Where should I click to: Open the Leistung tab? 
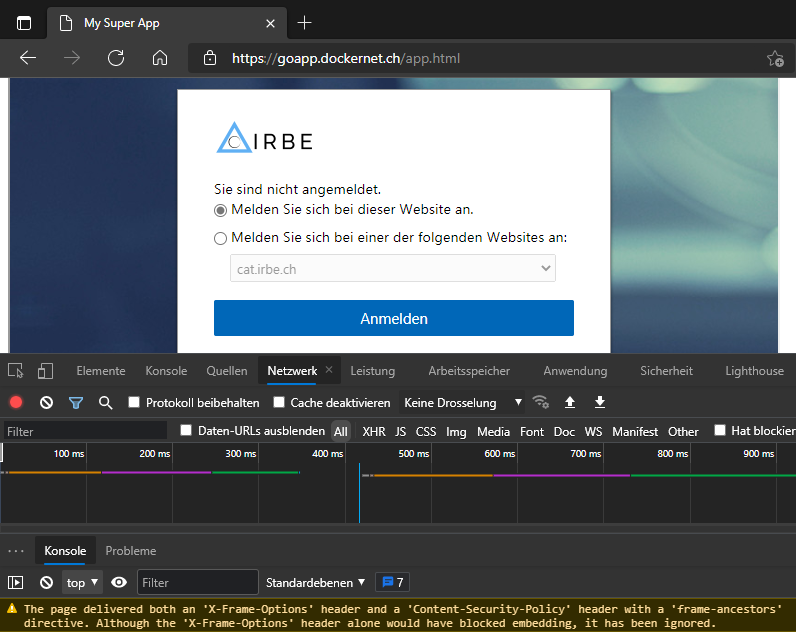372,371
